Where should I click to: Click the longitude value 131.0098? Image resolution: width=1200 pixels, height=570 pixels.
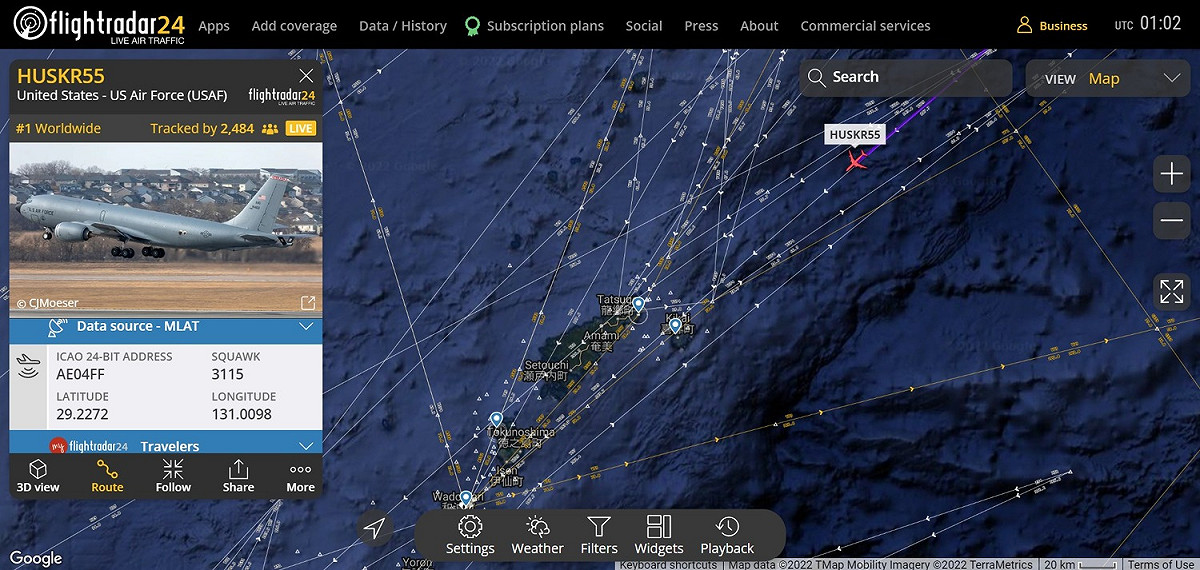[242, 414]
